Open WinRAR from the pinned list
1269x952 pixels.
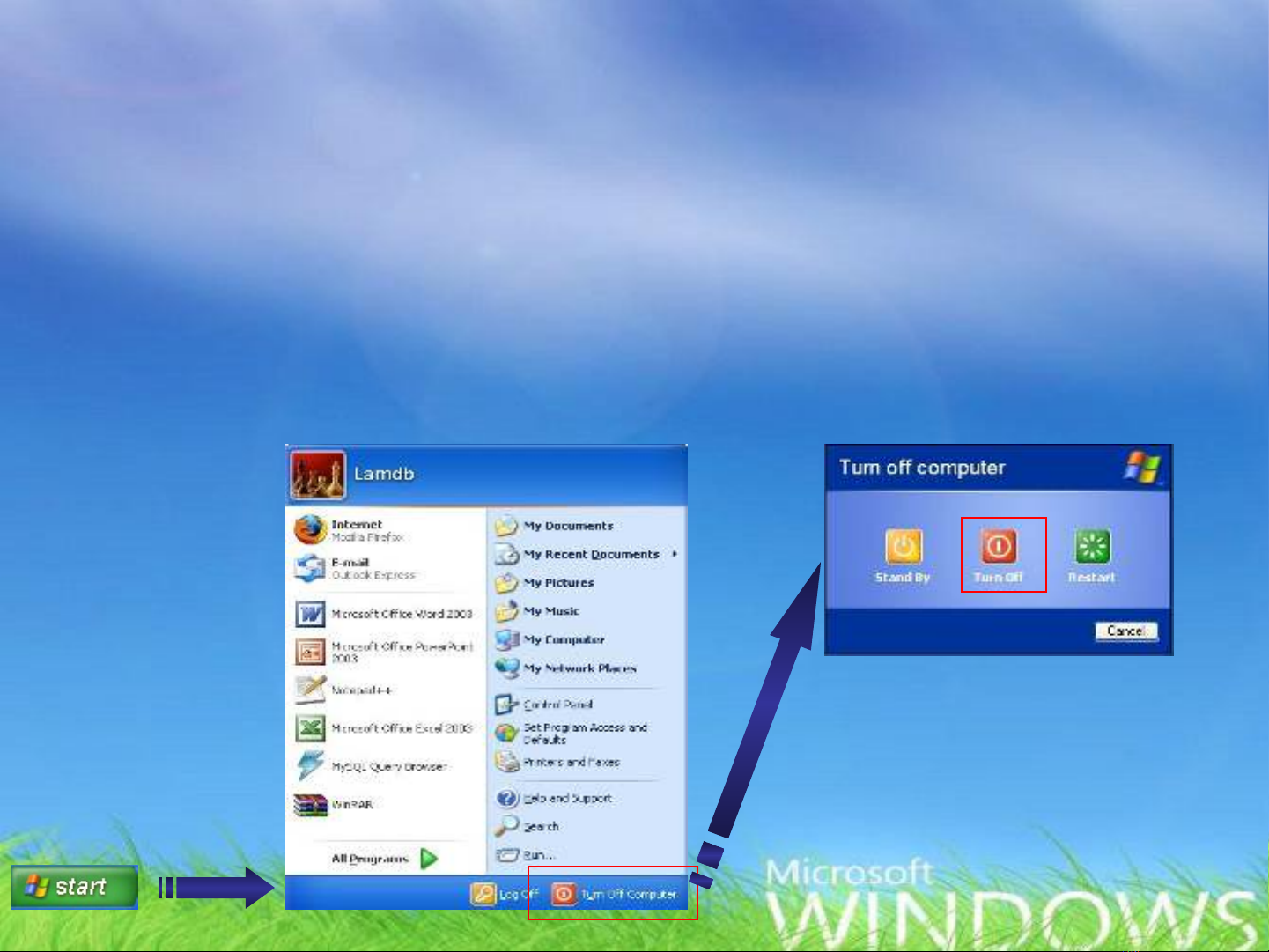tap(310, 805)
